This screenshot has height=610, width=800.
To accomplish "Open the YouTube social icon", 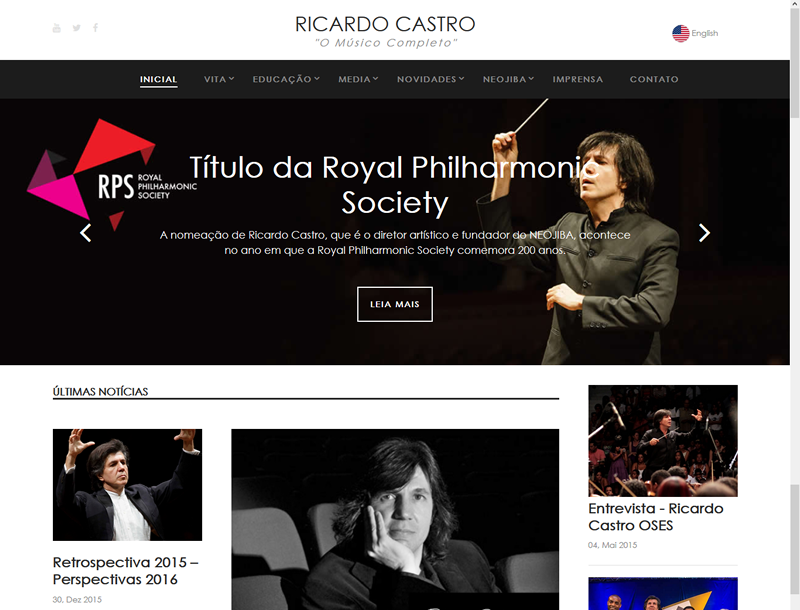I will point(57,28).
